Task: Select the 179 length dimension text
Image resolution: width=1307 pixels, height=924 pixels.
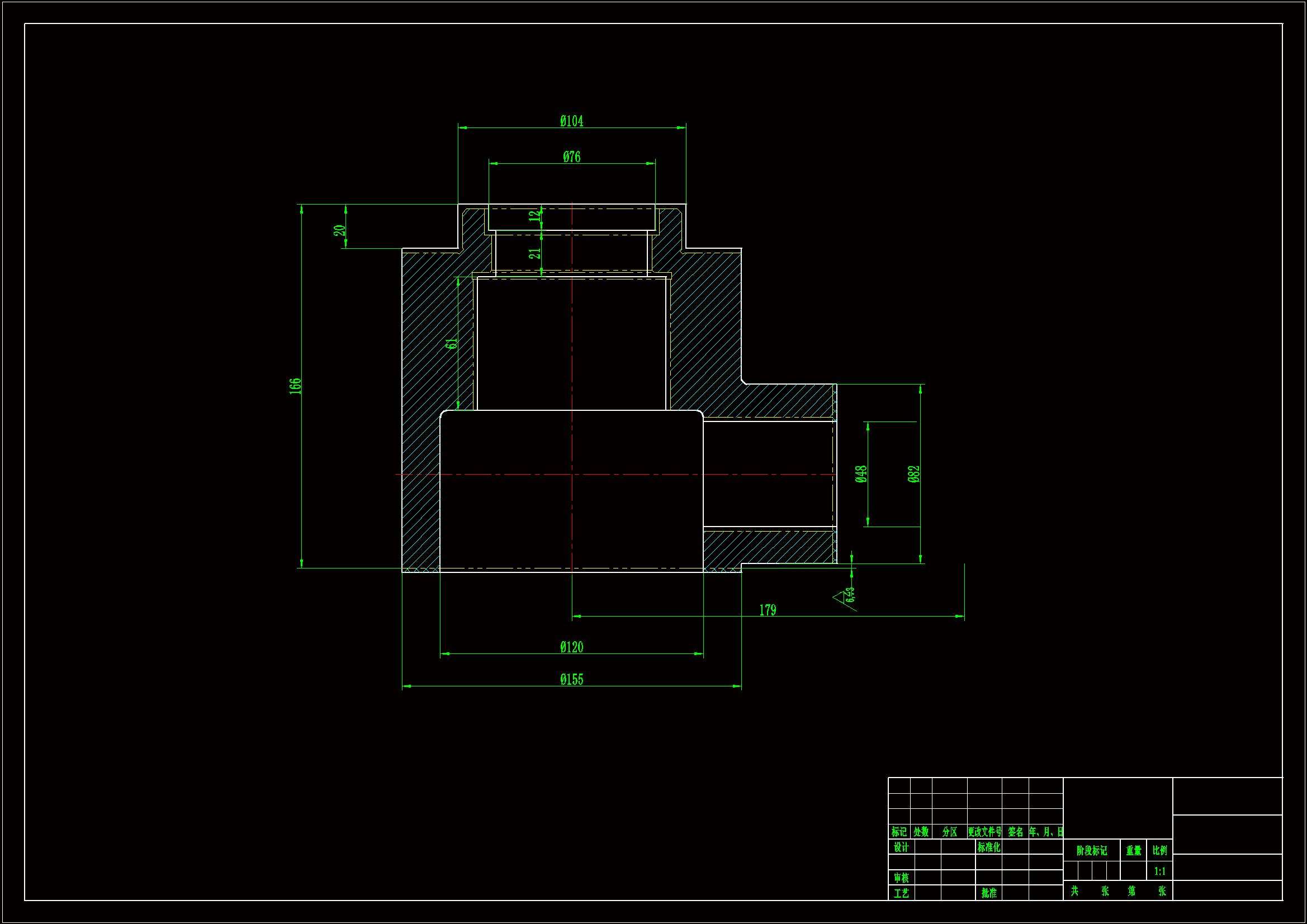Action: pyautogui.click(x=768, y=610)
